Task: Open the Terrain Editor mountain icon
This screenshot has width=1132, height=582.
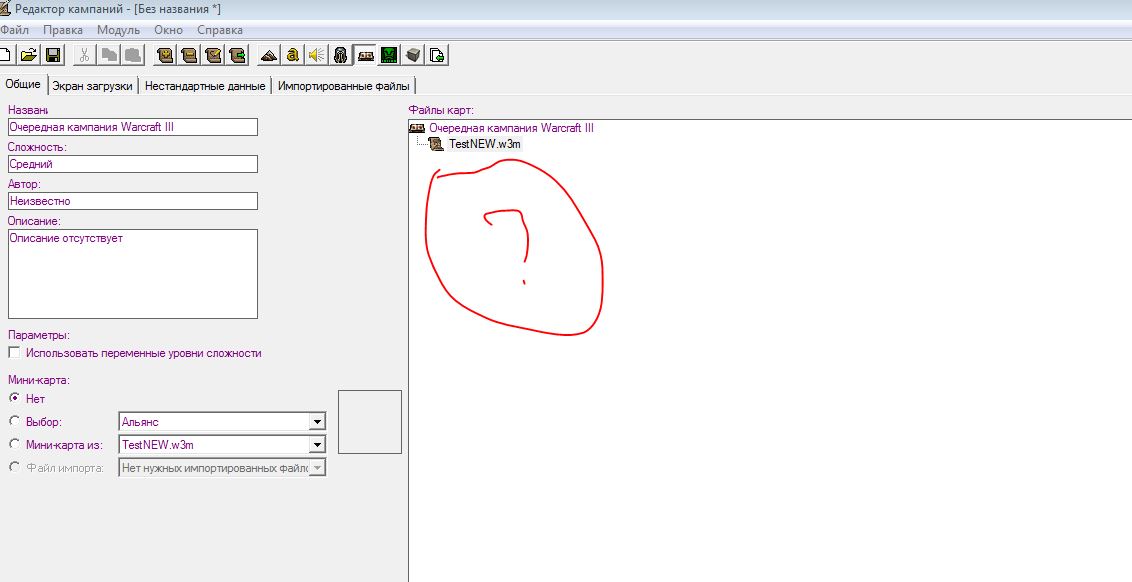Action: point(269,55)
